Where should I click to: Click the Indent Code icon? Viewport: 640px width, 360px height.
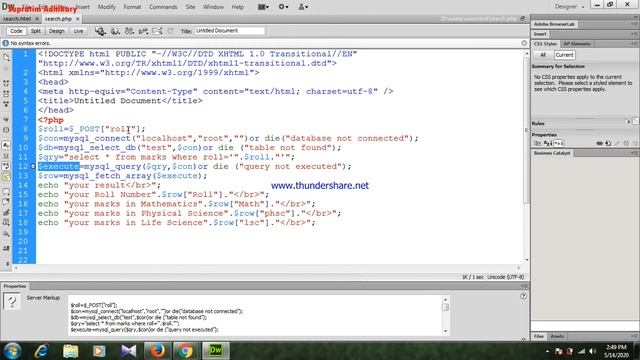(6, 249)
